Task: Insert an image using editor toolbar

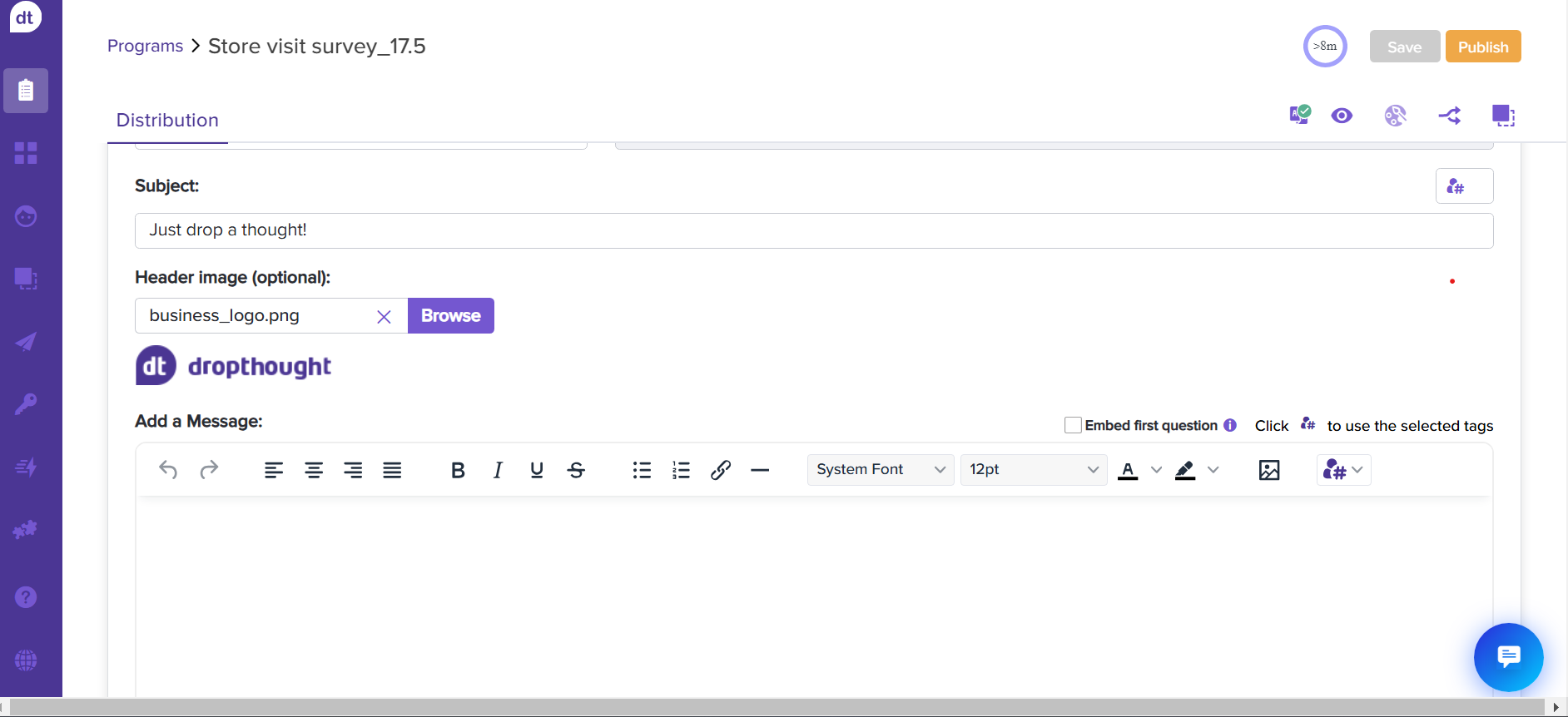Action: click(x=1268, y=470)
